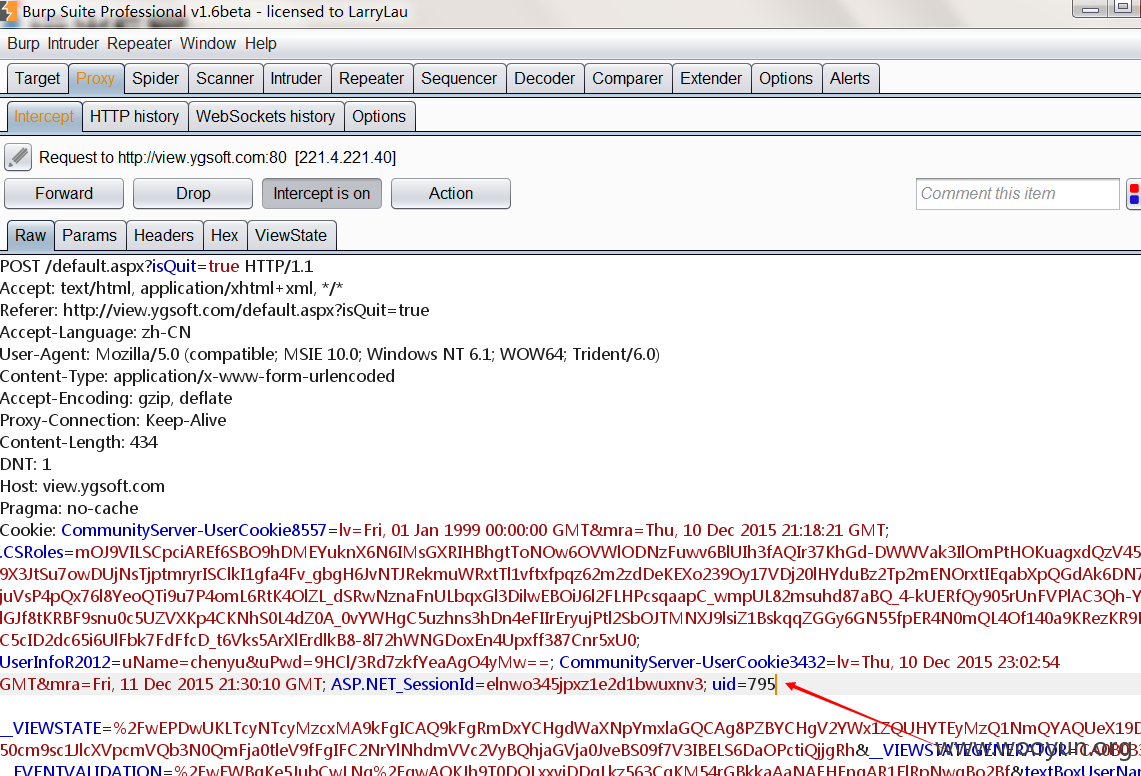Open the WebSockets history sub-tab
Screen dimensions: 1141x776
tap(266, 116)
